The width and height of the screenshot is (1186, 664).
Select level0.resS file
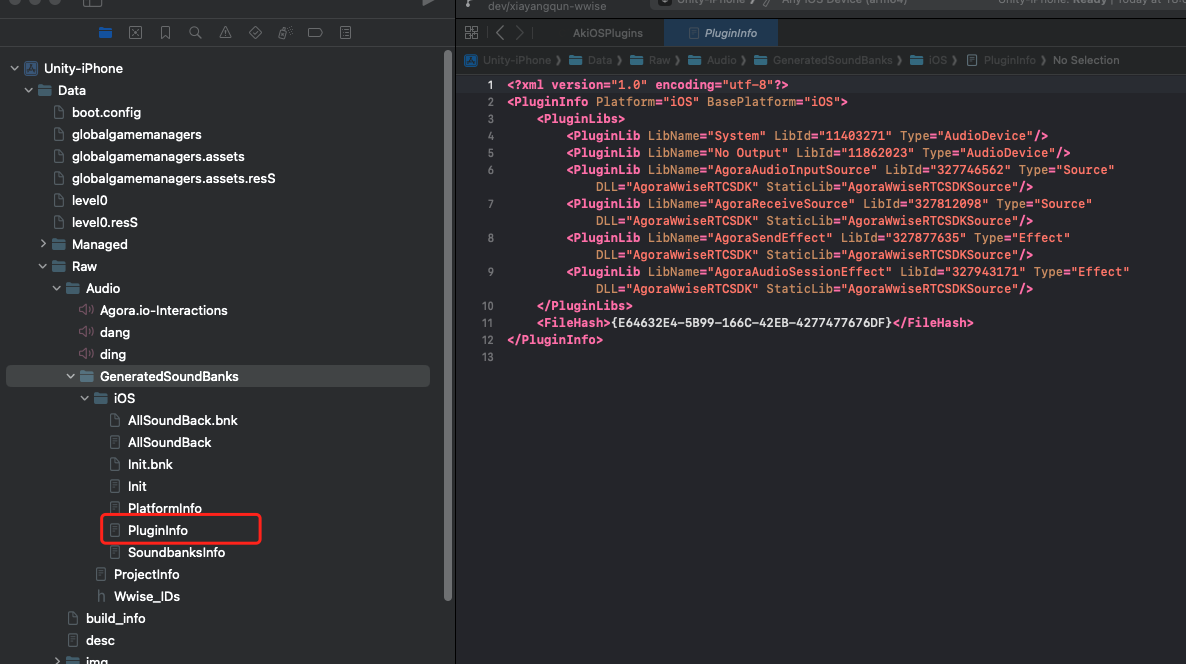click(104, 222)
